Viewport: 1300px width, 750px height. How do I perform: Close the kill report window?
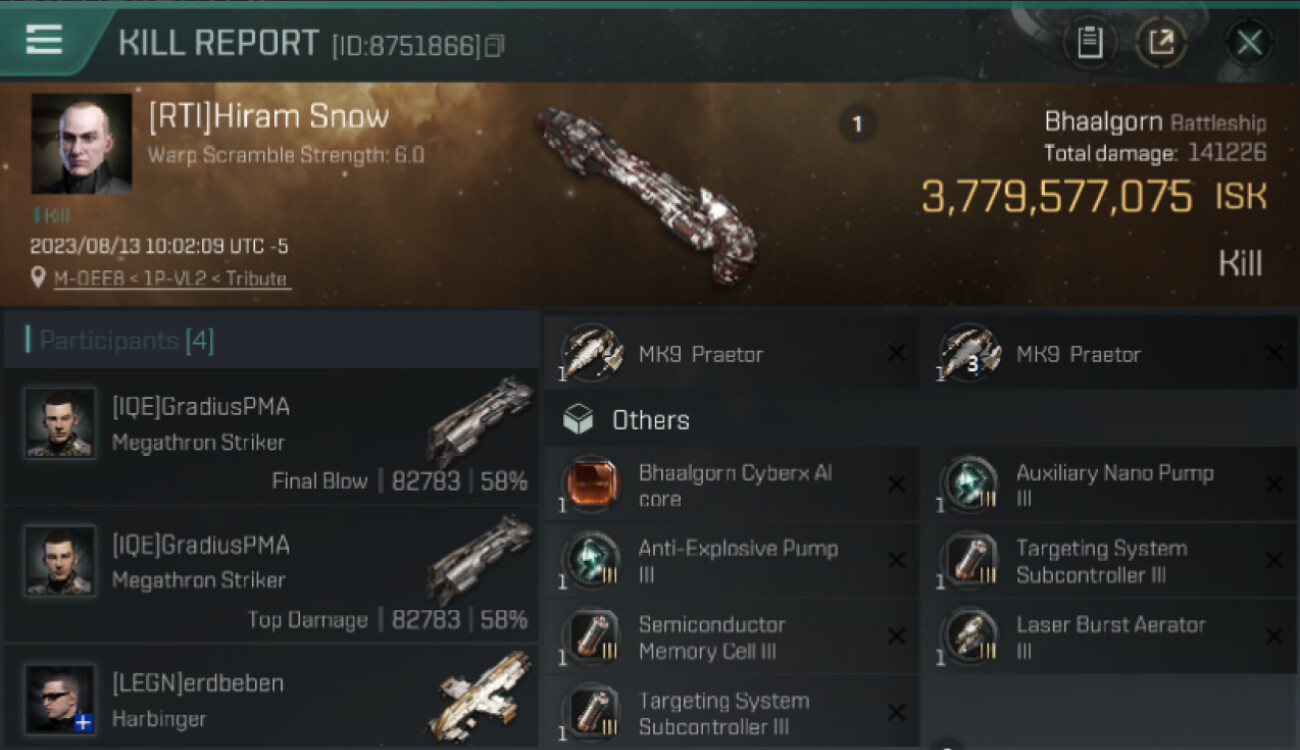click(x=1249, y=43)
